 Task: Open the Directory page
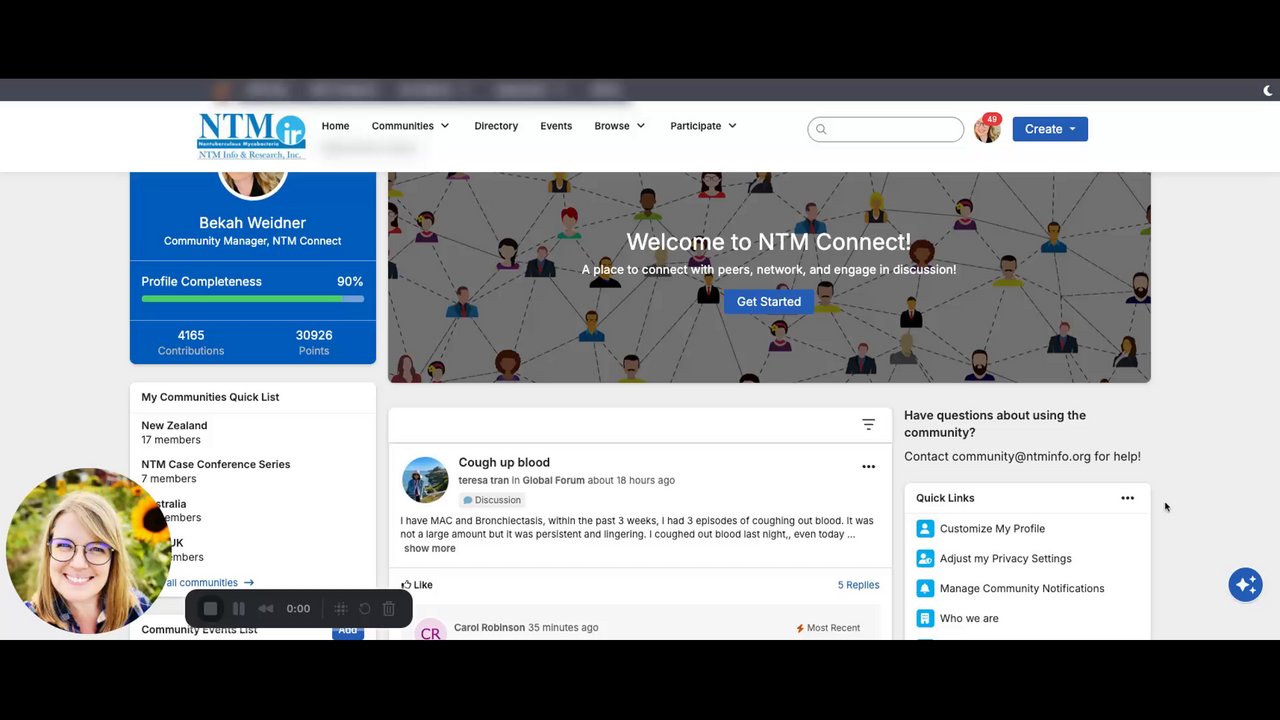496,126
